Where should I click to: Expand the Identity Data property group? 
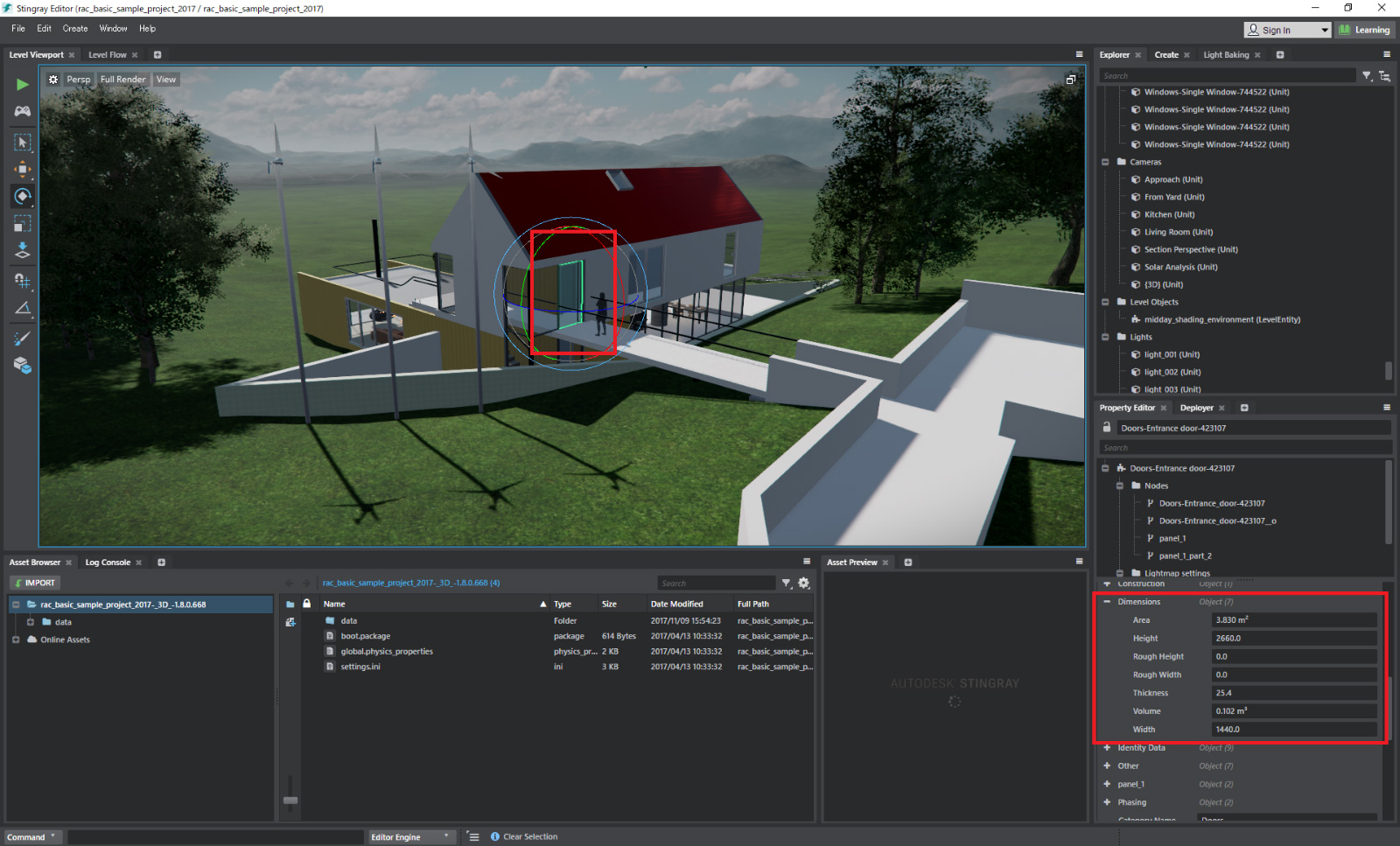click(1107, 748)
